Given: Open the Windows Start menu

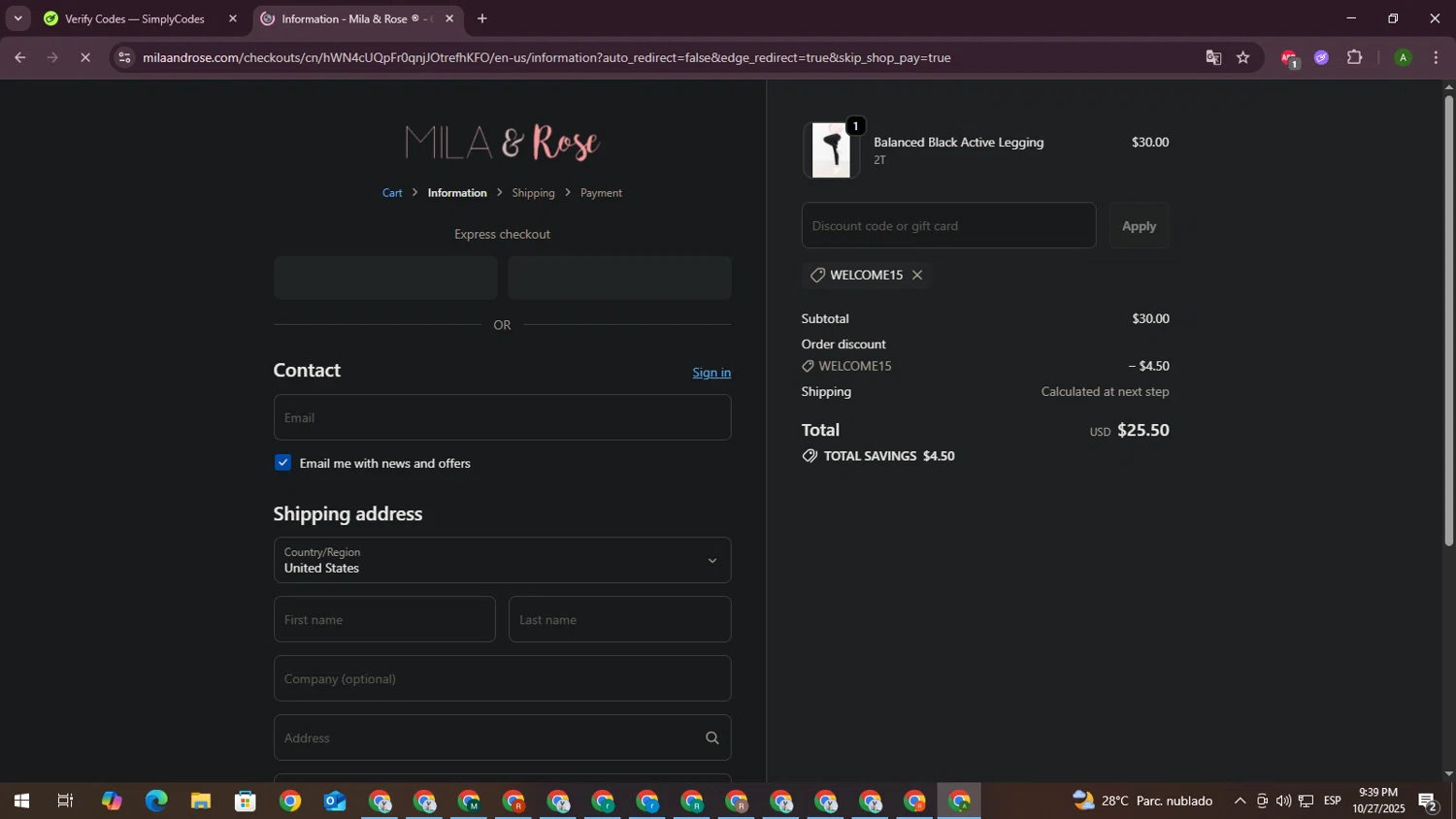Looking at the screenshot, I should 21,801.
